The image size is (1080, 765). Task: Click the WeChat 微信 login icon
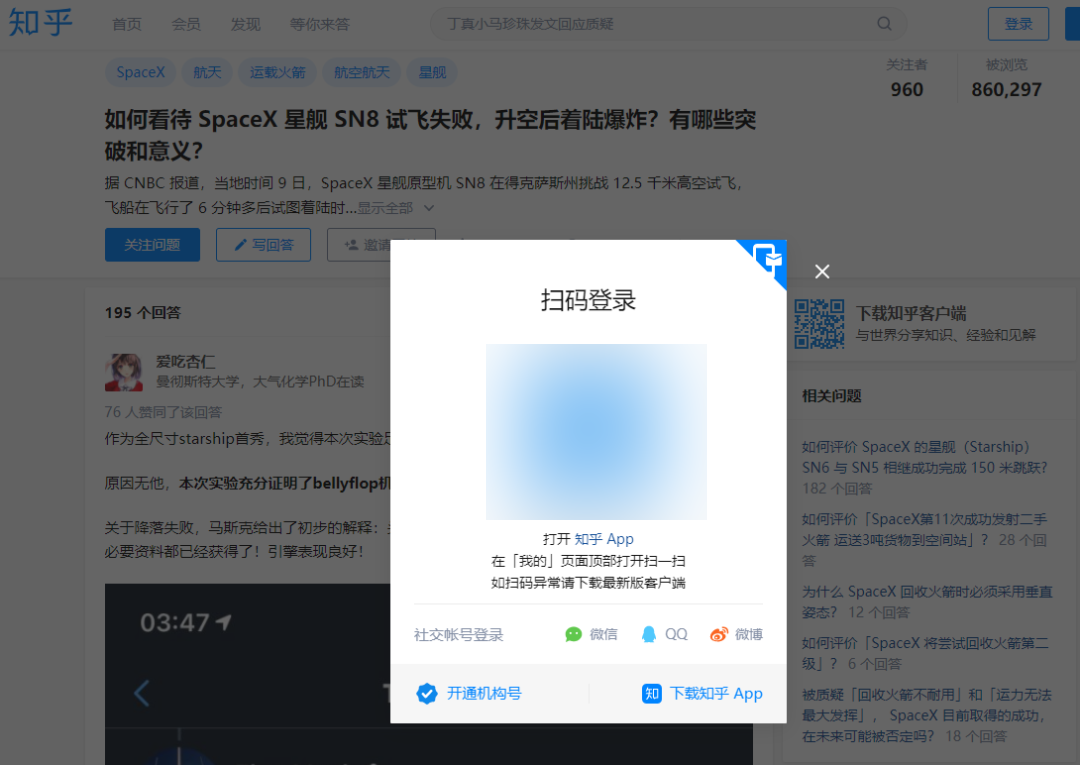click(573, 634)
